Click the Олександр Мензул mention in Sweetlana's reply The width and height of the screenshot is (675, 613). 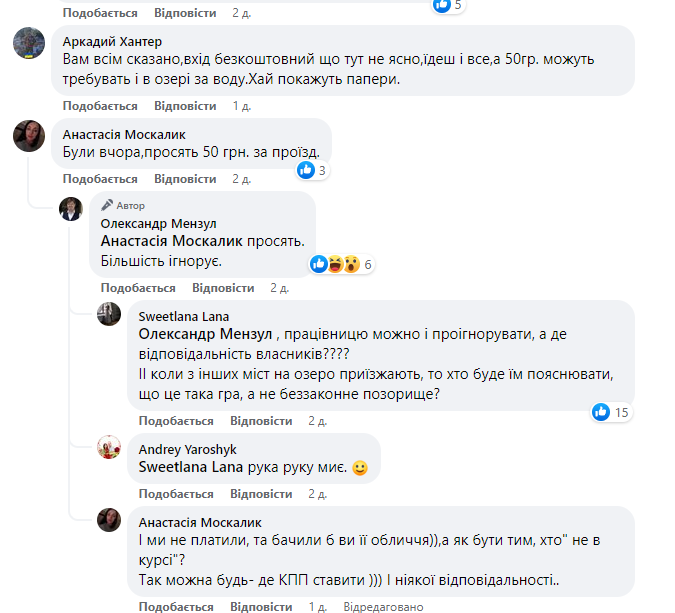[x=204, y=334]
